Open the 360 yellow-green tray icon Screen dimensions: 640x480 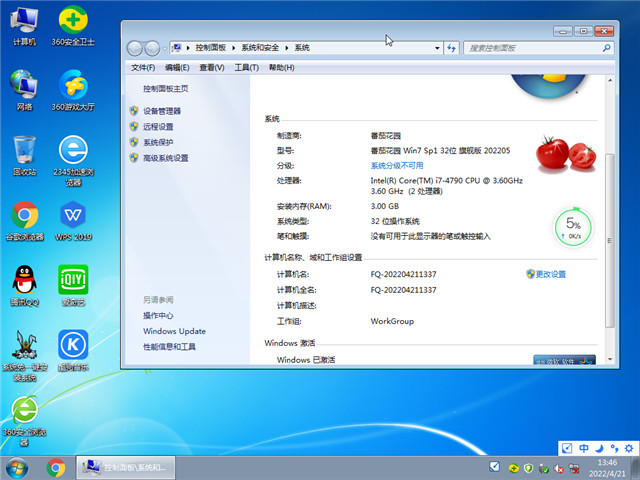tap(513, 468)
